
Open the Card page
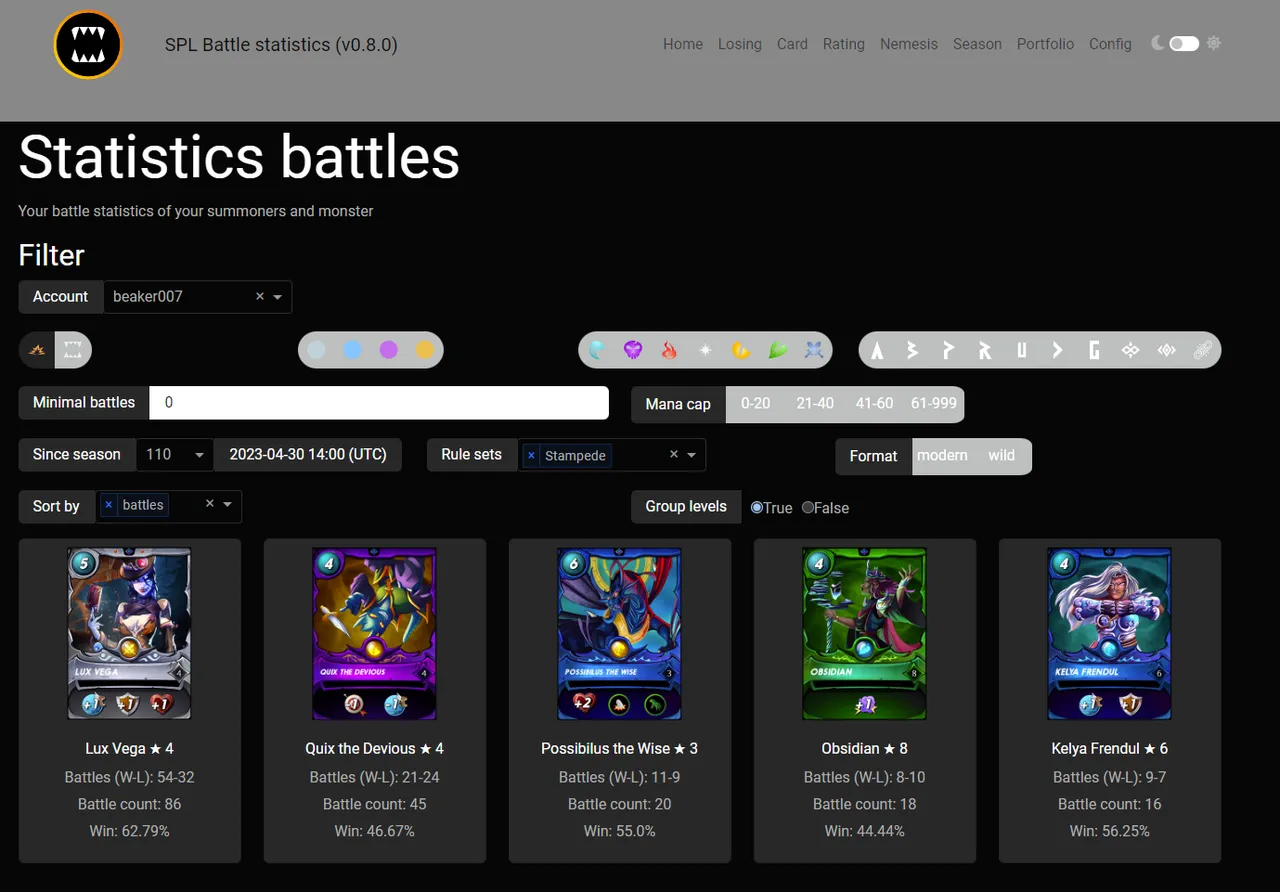click(792, 44)
